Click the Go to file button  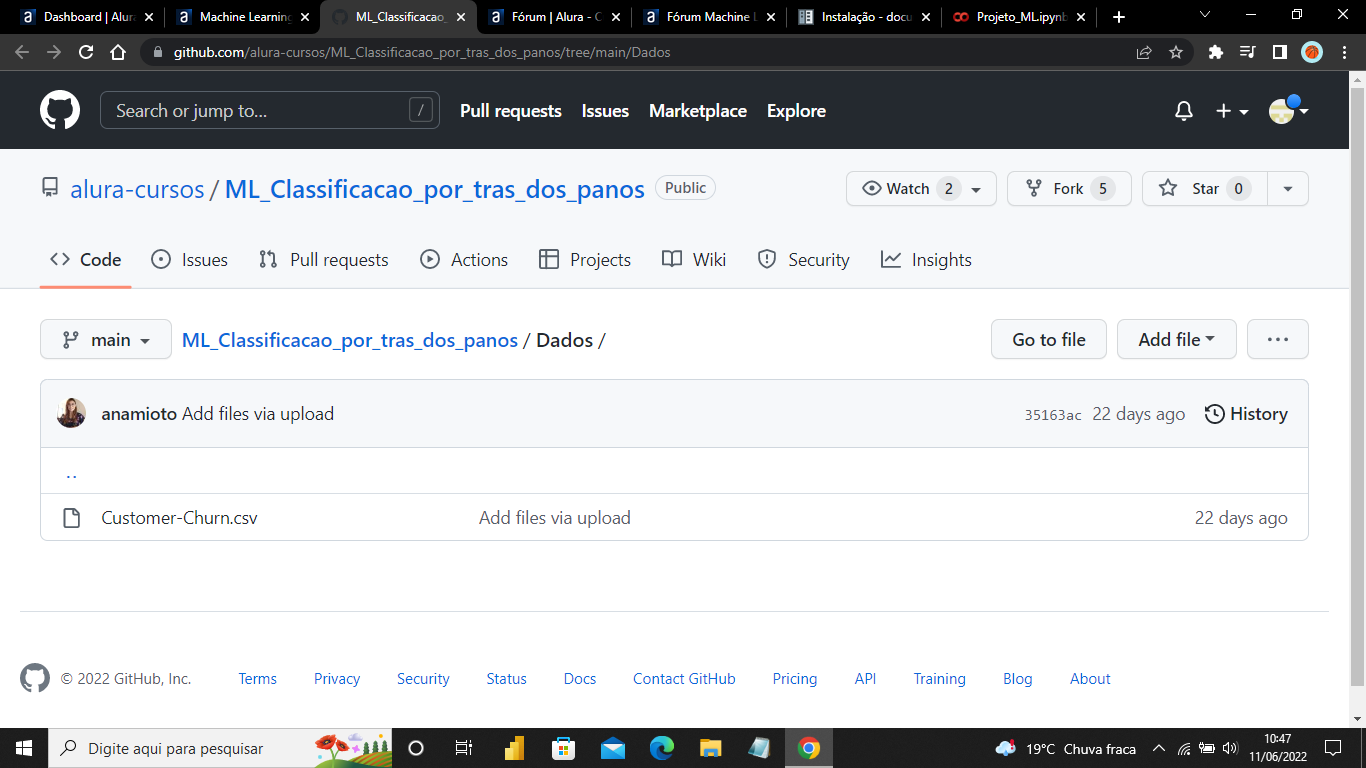[x=1049, y=339]
